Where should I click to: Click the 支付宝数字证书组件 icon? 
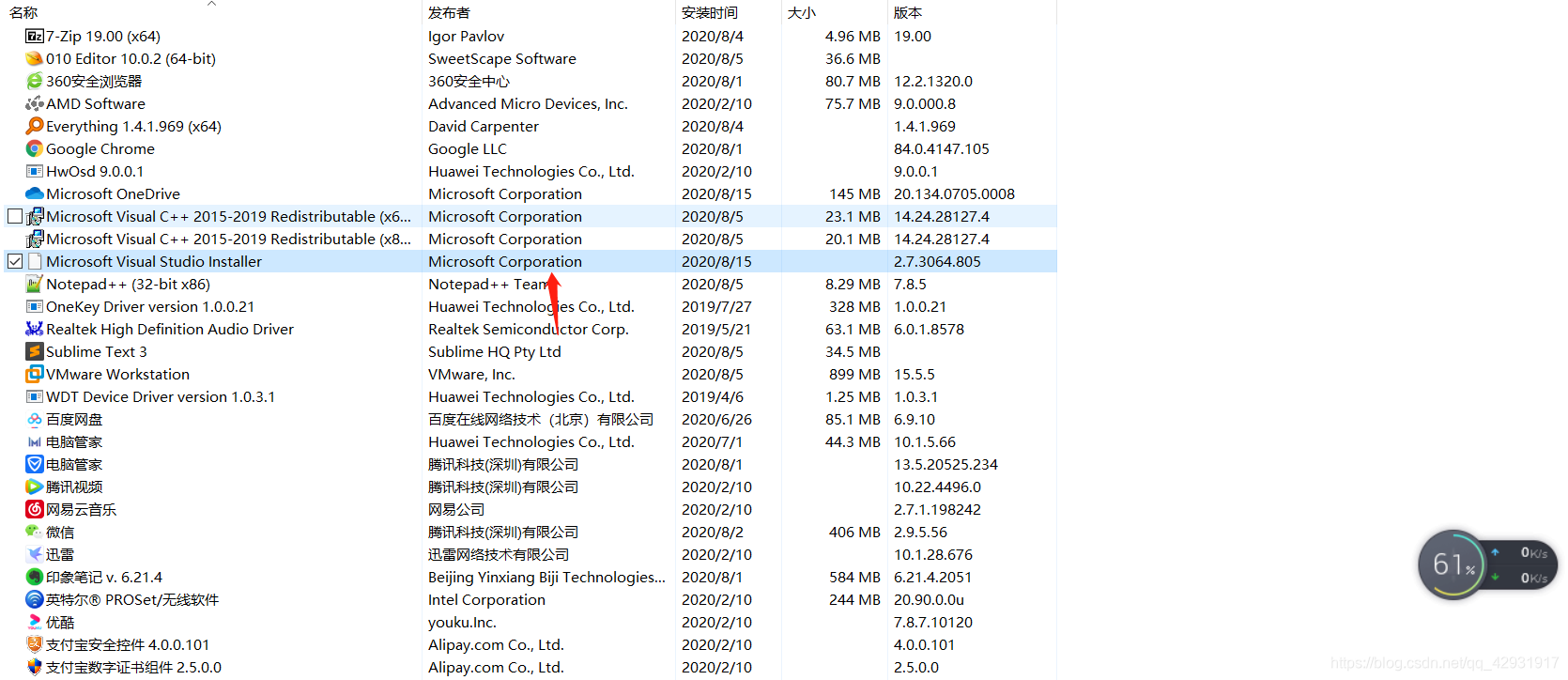[35, 667]
